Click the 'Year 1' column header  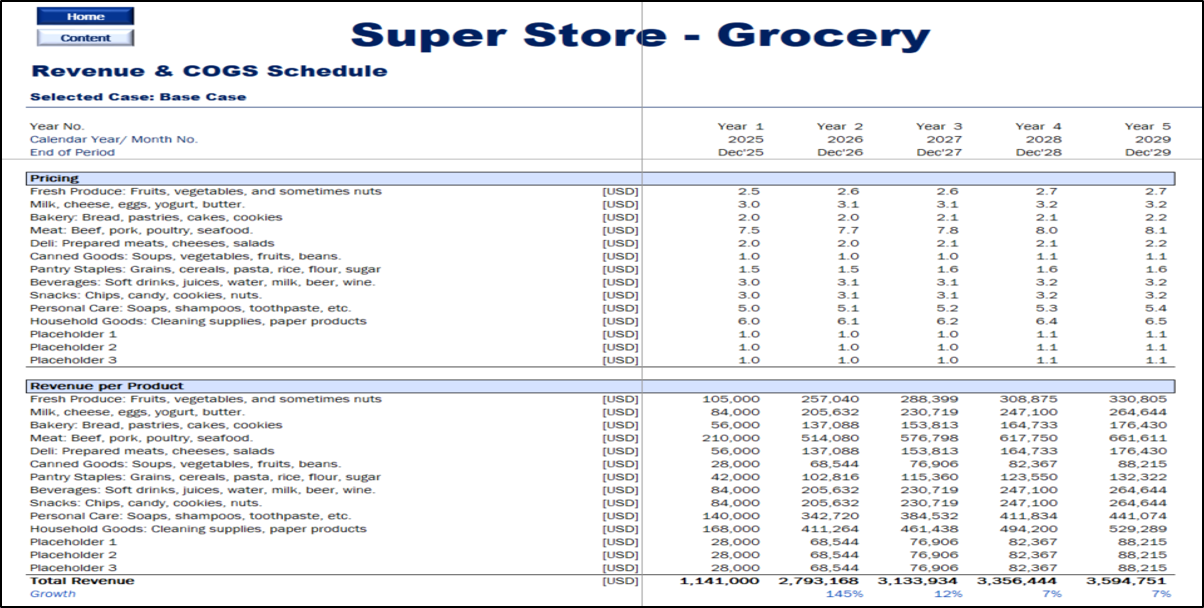(740, 126)
